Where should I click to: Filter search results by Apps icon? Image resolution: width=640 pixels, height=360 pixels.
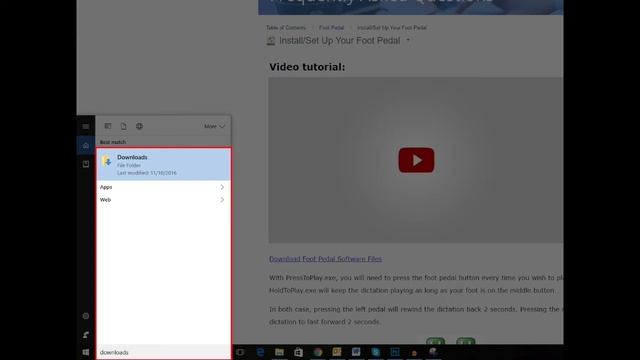(x=108, y=126)
